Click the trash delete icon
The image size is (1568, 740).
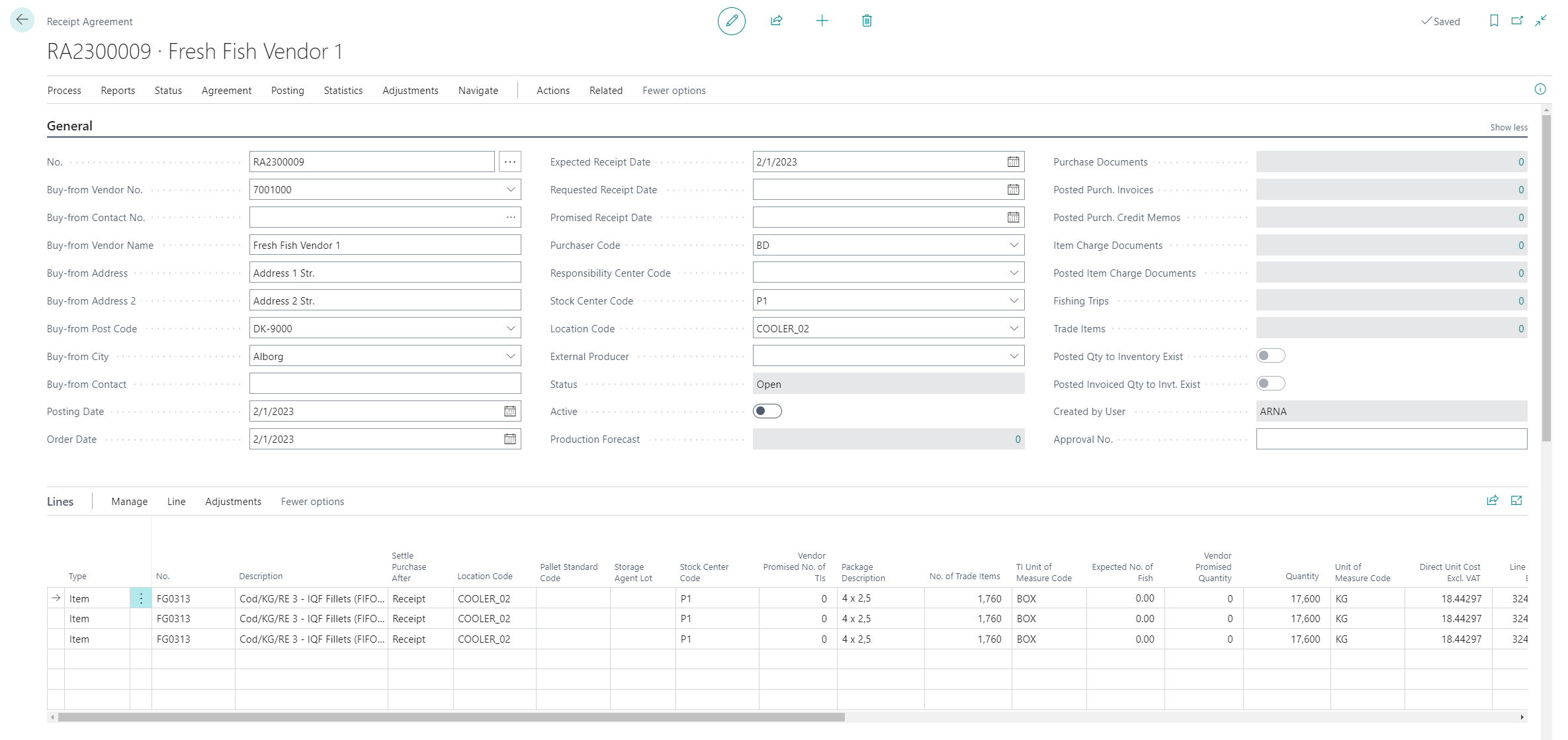pos(867,21)
